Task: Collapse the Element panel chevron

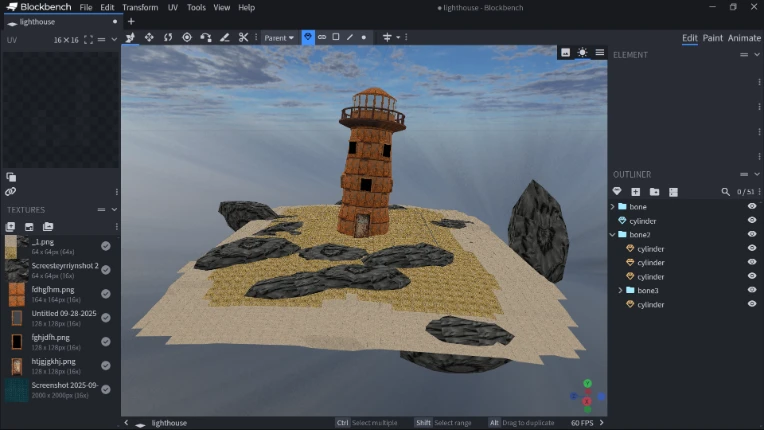Action: click(757, 55)
